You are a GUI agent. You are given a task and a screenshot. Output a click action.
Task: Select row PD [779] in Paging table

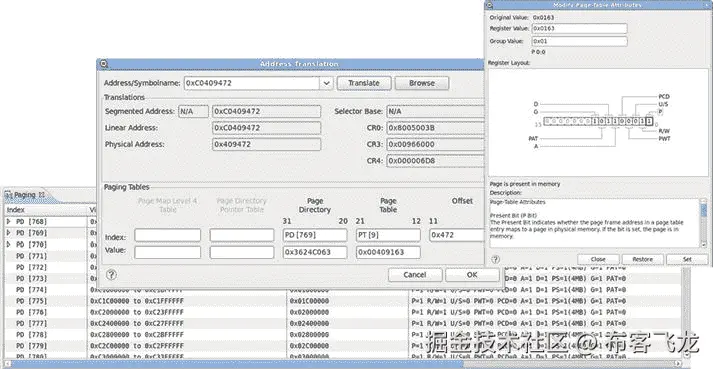click(45, 346)
